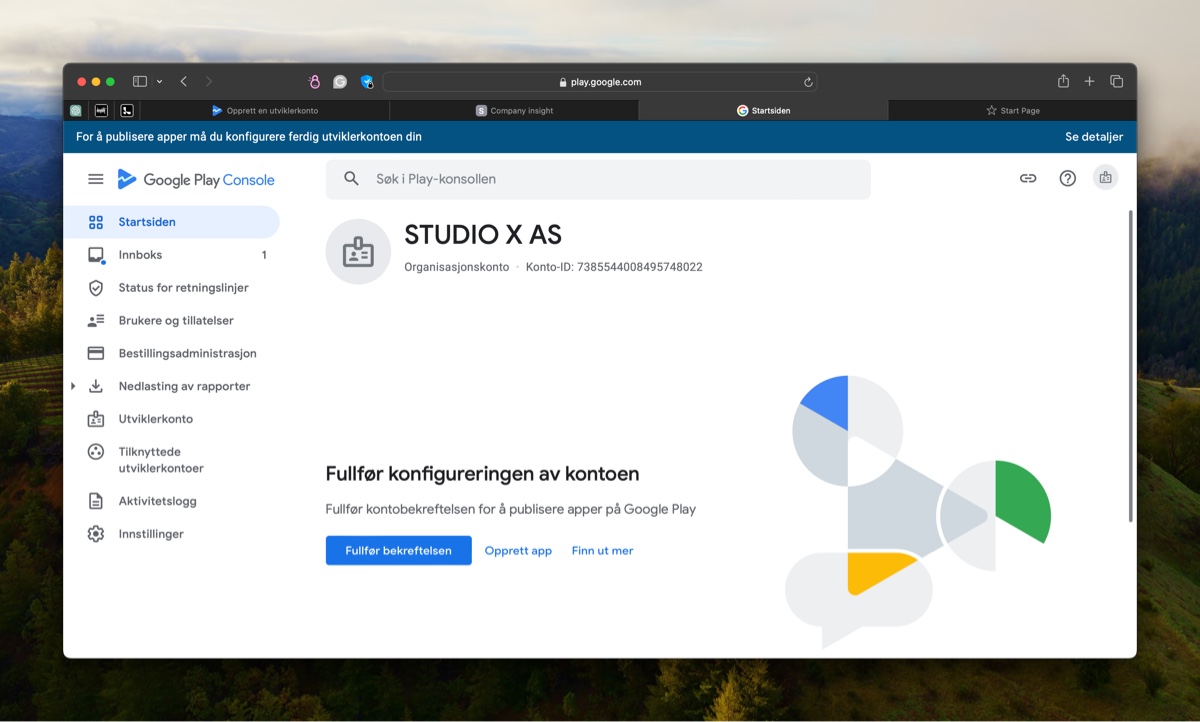The image size is (1200, 722).
Task: Open Utviklerkonto sidebar item
Action: coord(172,419)
